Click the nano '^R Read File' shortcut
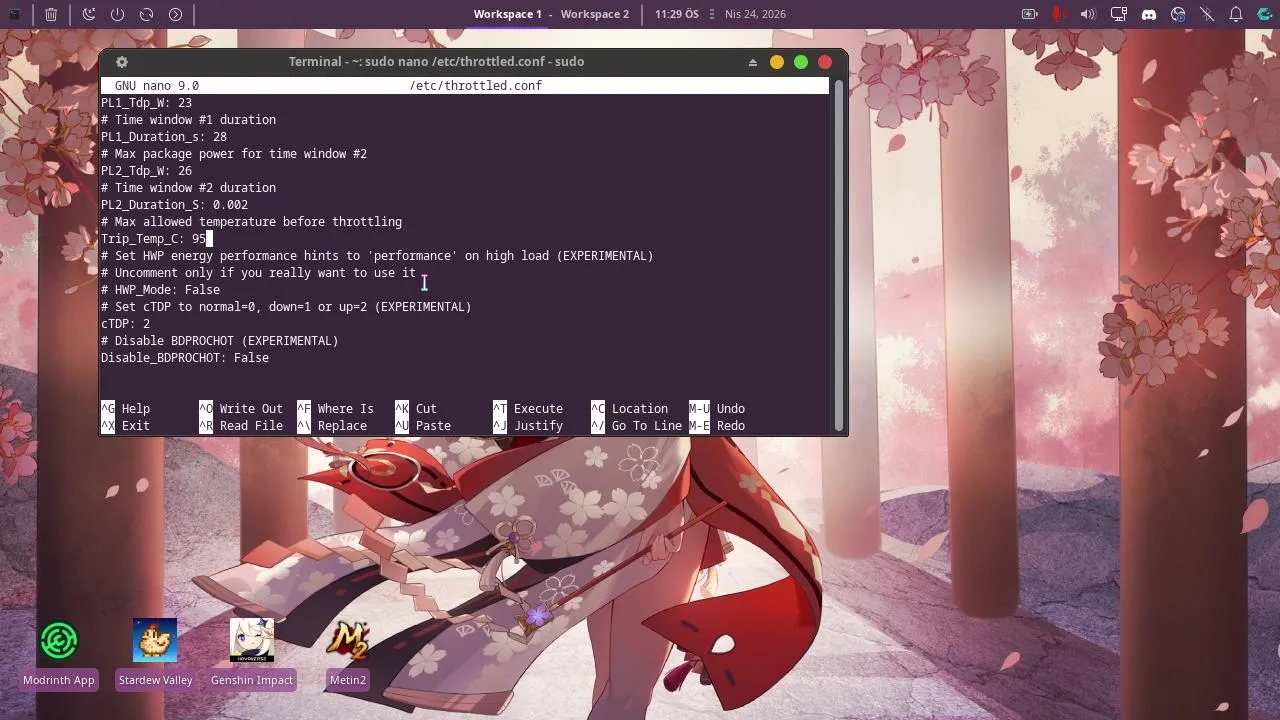The height and width of the screenshot is (720, 1280). [x=241, y=426]
